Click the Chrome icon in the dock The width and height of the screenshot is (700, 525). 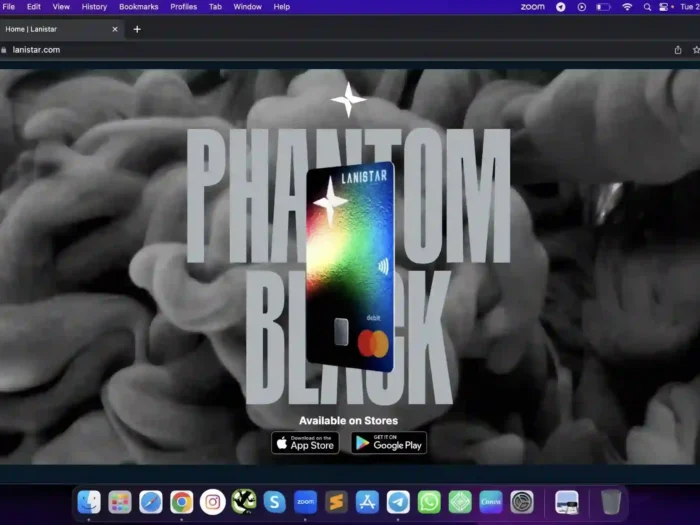[x=181, y=502]
